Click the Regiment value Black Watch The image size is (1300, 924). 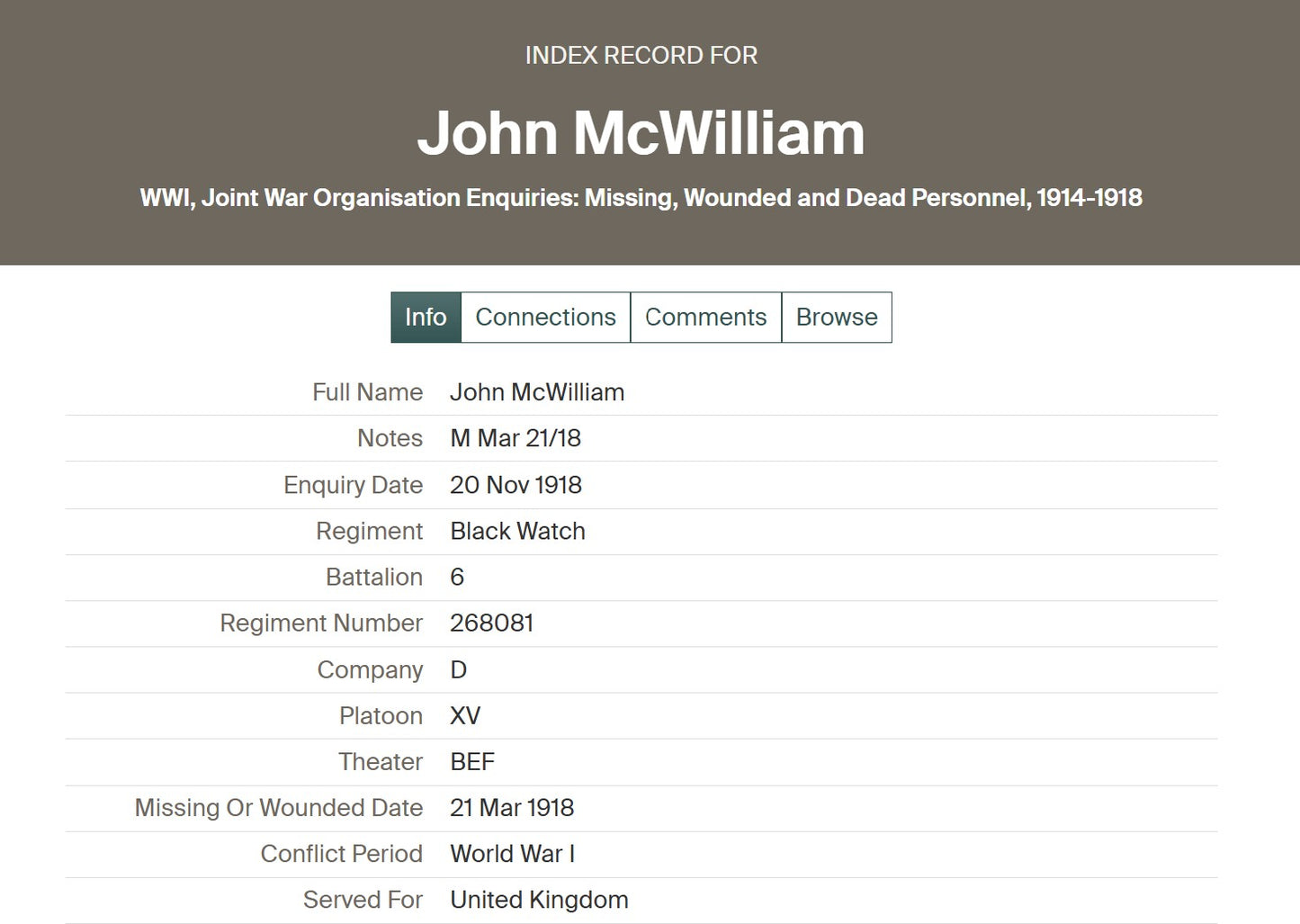[517, 531]
